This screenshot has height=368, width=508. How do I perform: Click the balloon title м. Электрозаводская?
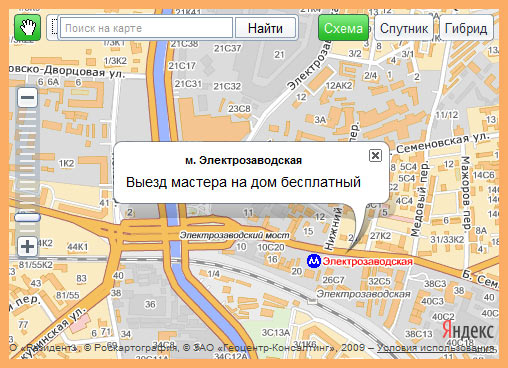pos(243,160)
